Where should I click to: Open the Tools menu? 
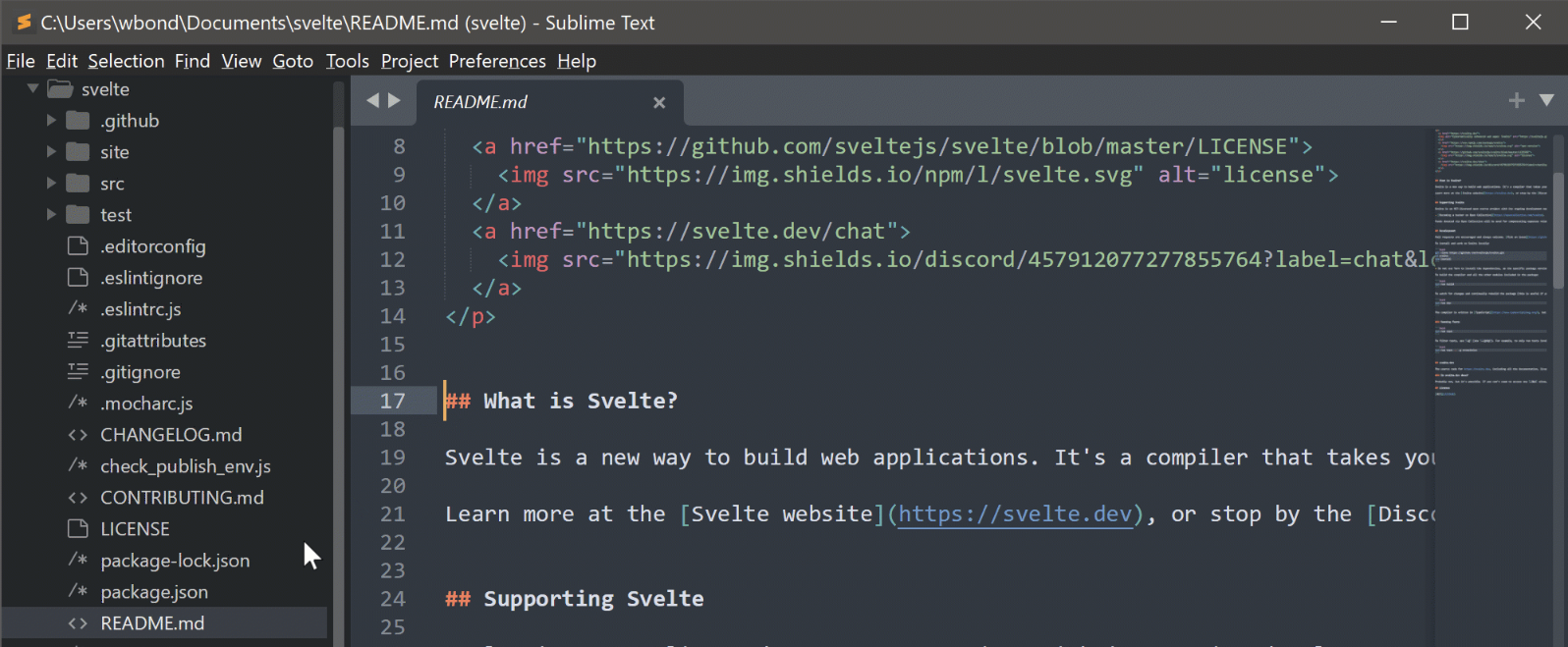[x=348, y=61]
